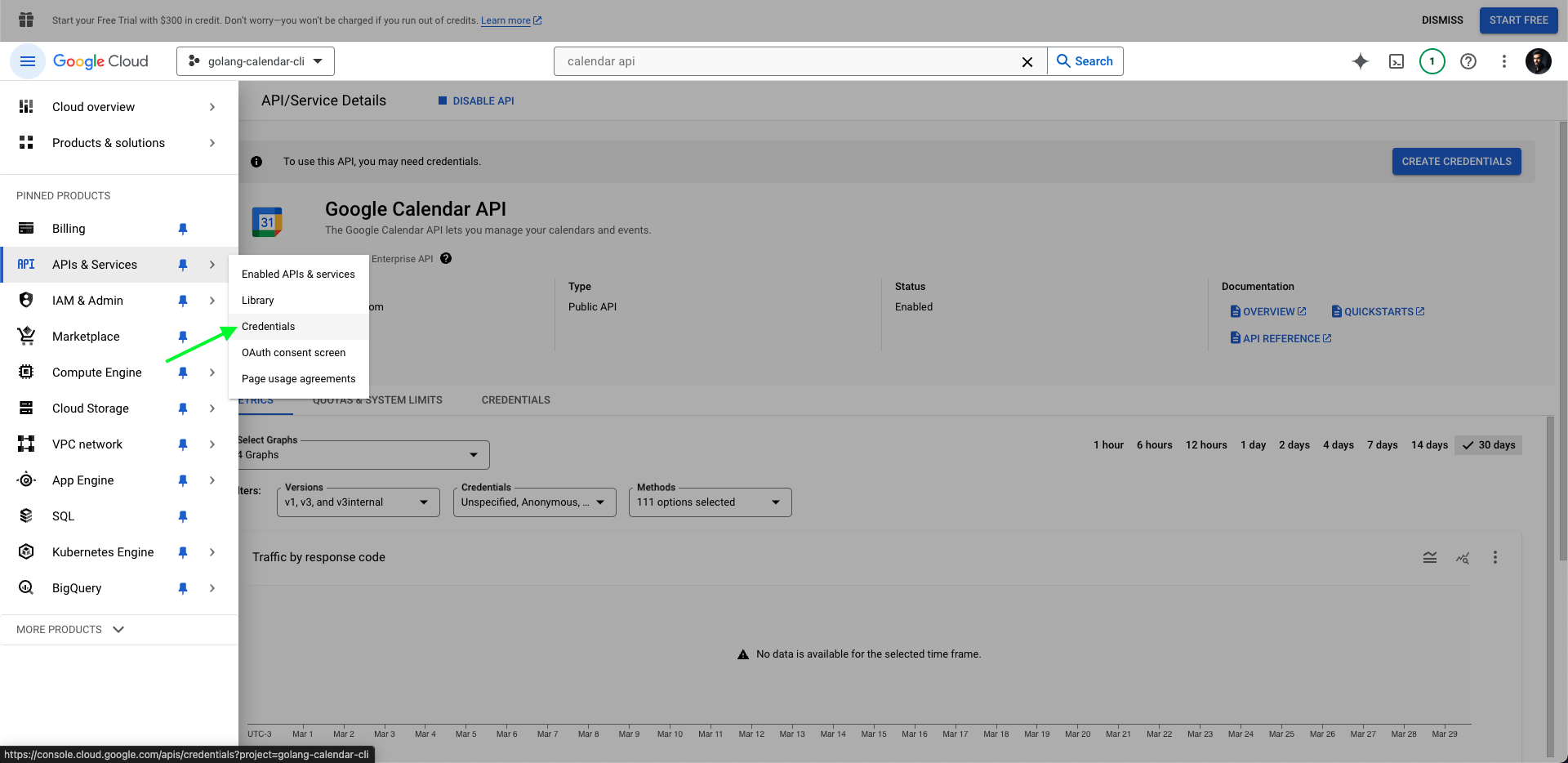The width and height of the screenshot is (1568, 763).
Task: Click the BigQuery icon
Action: pos(26,588)
